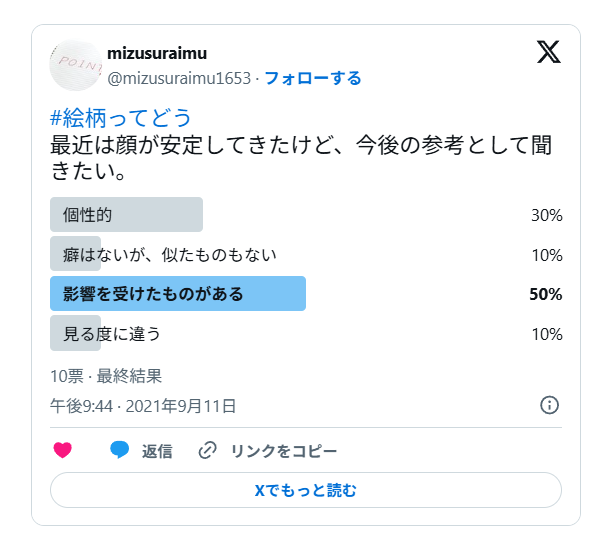Image resolution: width=607 pixels, height=548 pixels.
Task: Click the reply speech bubble icon
Action: coord(120,451)
